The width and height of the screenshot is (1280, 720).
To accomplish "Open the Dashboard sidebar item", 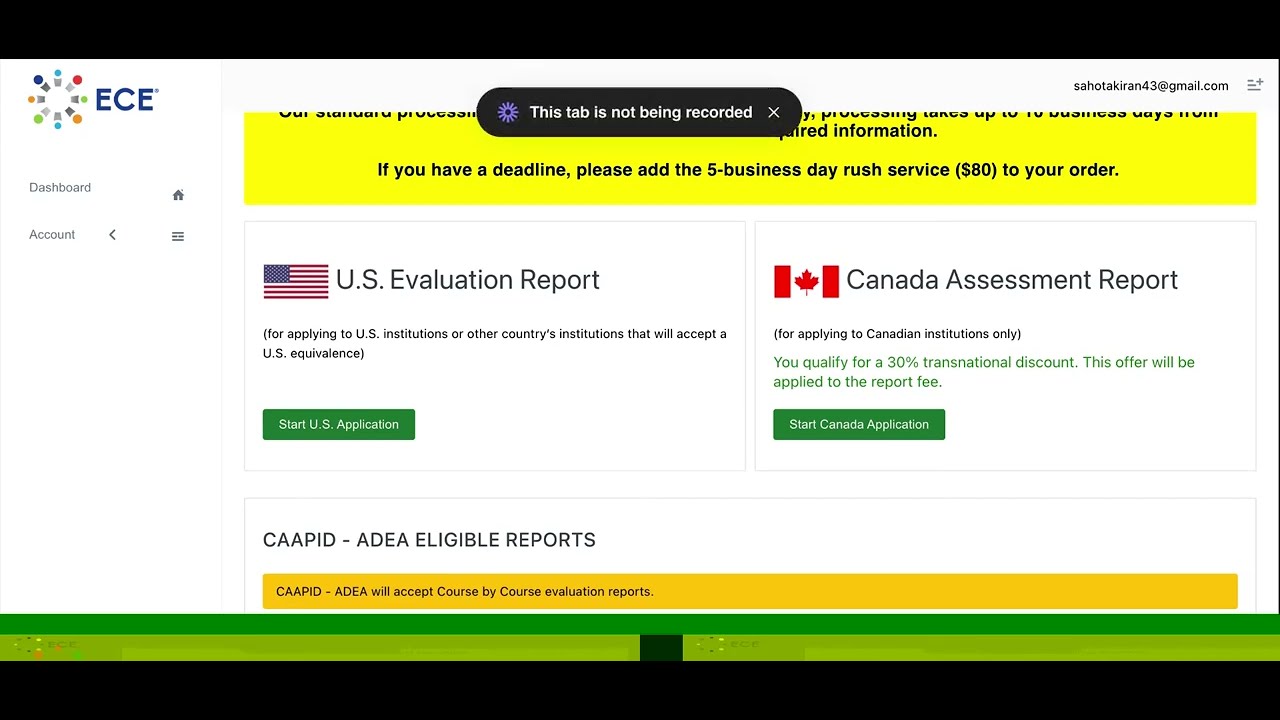I will point(60,188).
